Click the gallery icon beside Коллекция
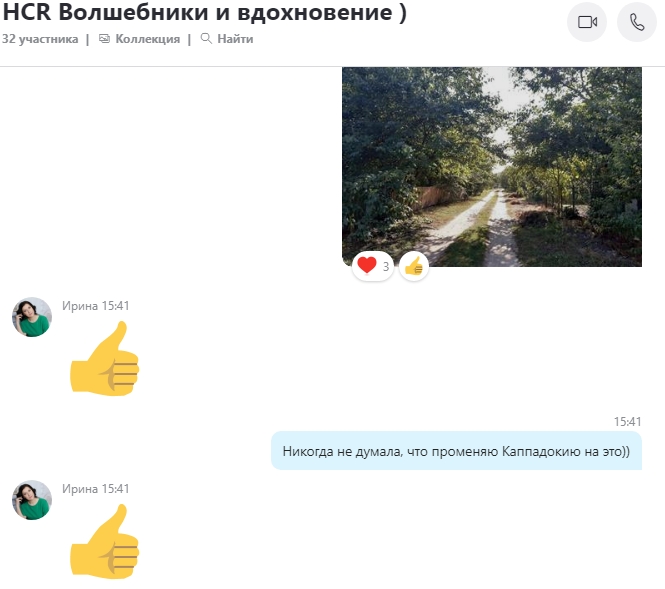The image size is (665, 589). [x=104, y=39]
